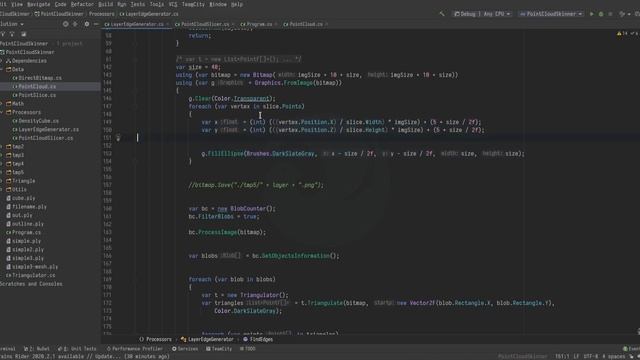The height and width of the screenshot is (360, 640).
Task: Click the locate file icon in Solution panel
Action: point(65,24)
